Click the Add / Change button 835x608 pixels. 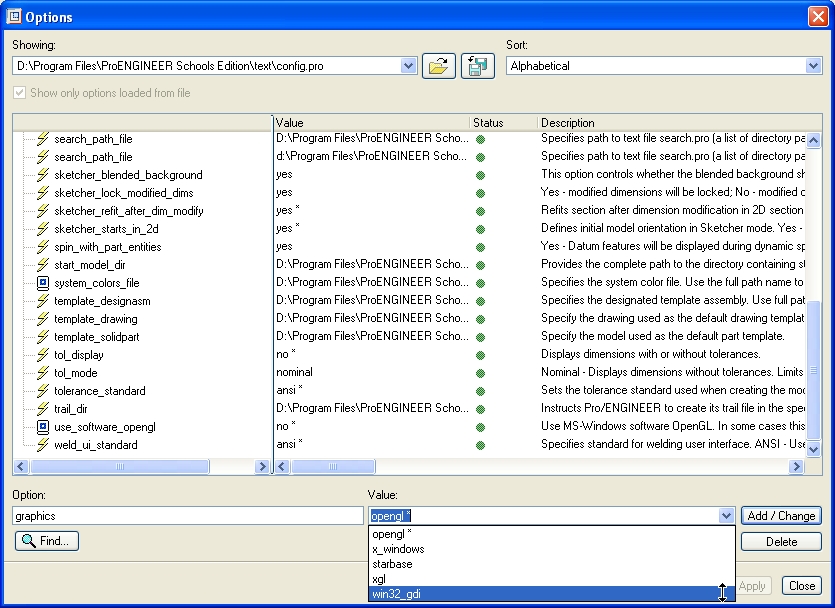pyautogui.click(x=781, y=515)
